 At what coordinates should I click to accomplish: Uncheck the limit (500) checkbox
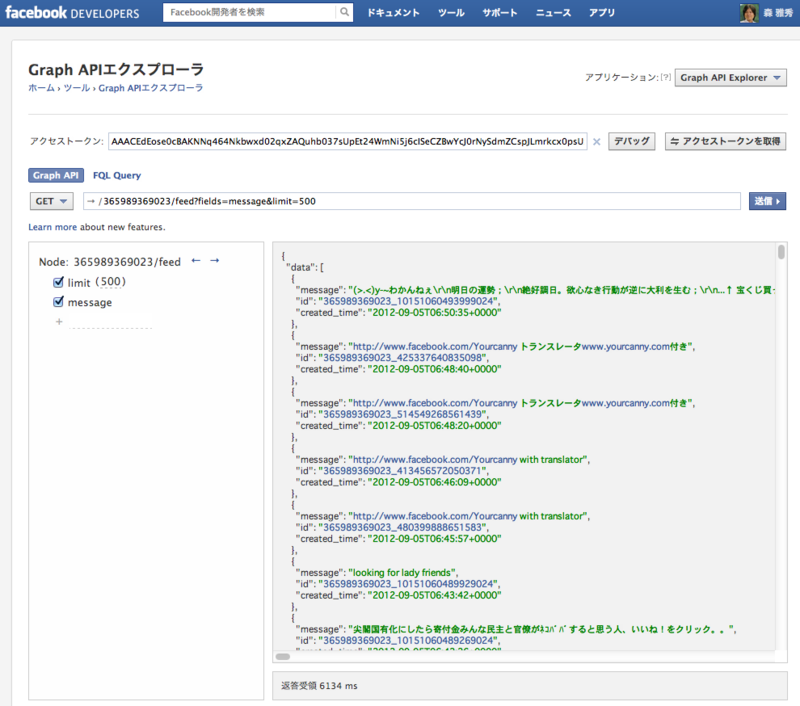click(x=58, y=282)
